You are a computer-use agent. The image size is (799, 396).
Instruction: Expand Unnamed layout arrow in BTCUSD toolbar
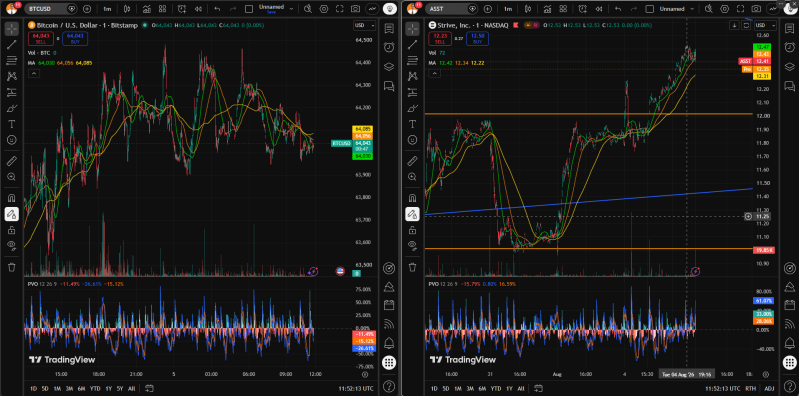291,9
